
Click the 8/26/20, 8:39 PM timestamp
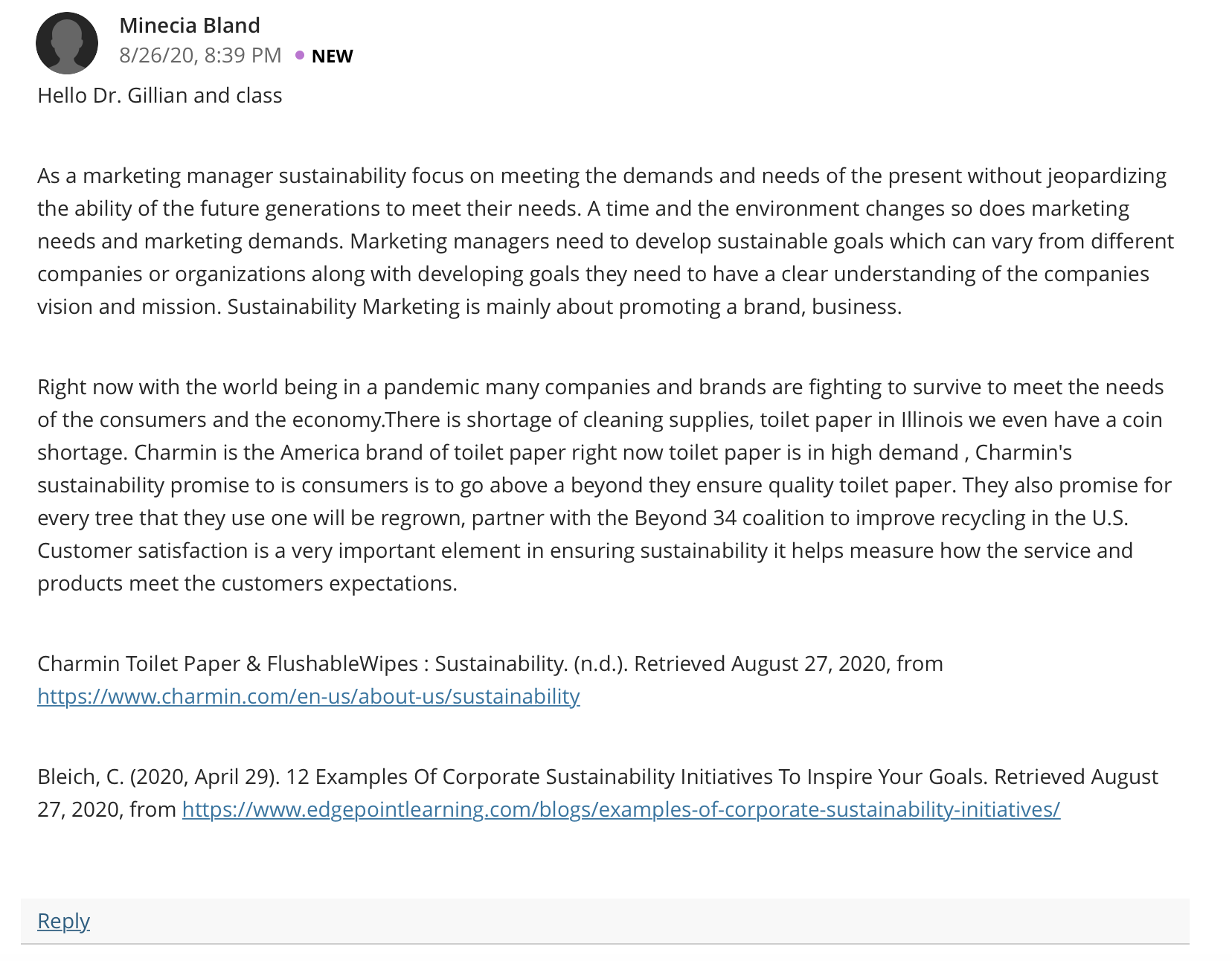click(200, 55)
